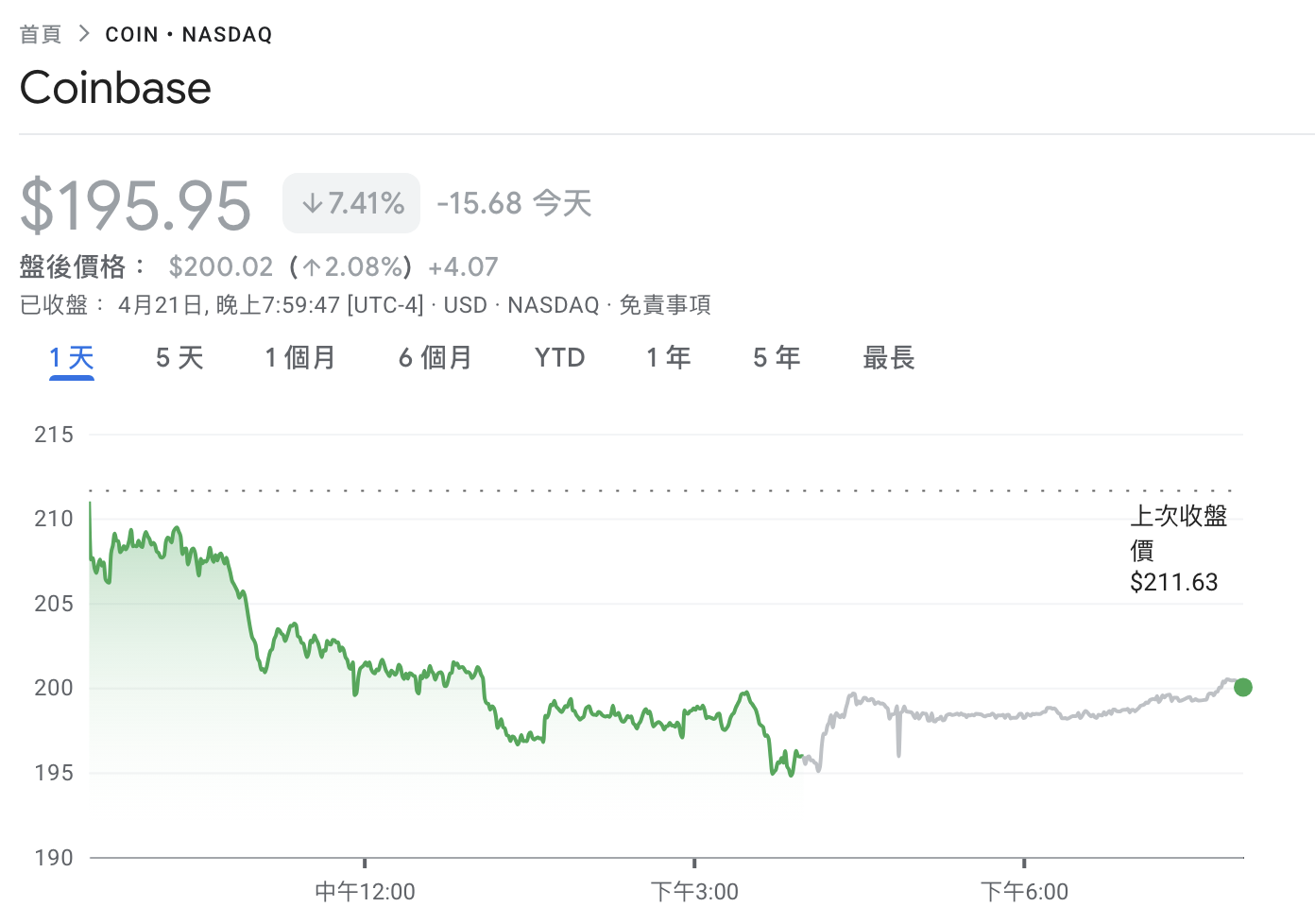Image resolution: width=1315 pixels, height=924 pixels.
Task: Click the down-arrow 7.41% change badge
Action: [351, 203]
